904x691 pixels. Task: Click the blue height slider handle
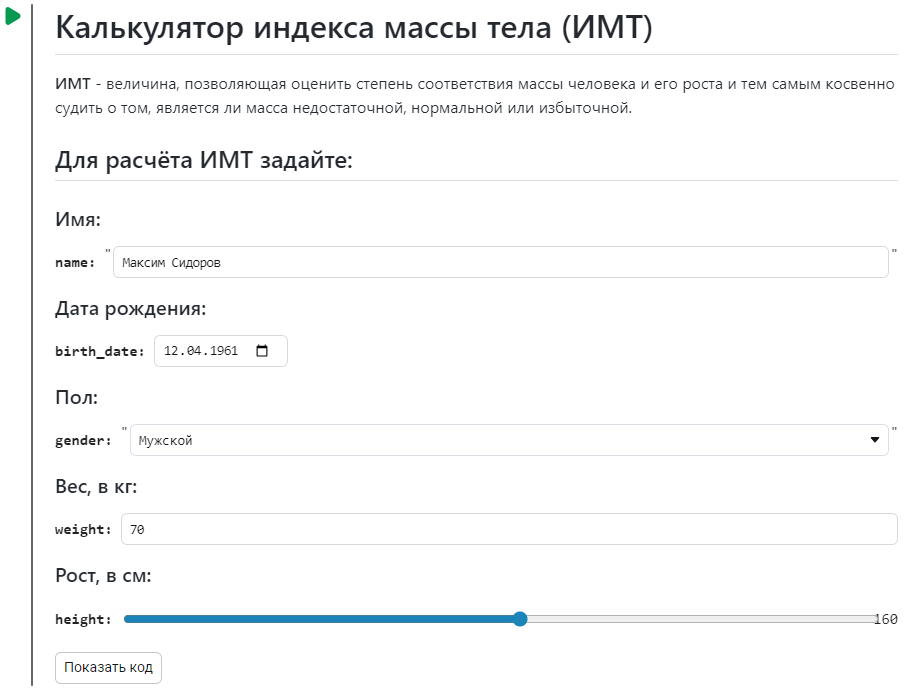pyautogui.click(x=520, y=619)
